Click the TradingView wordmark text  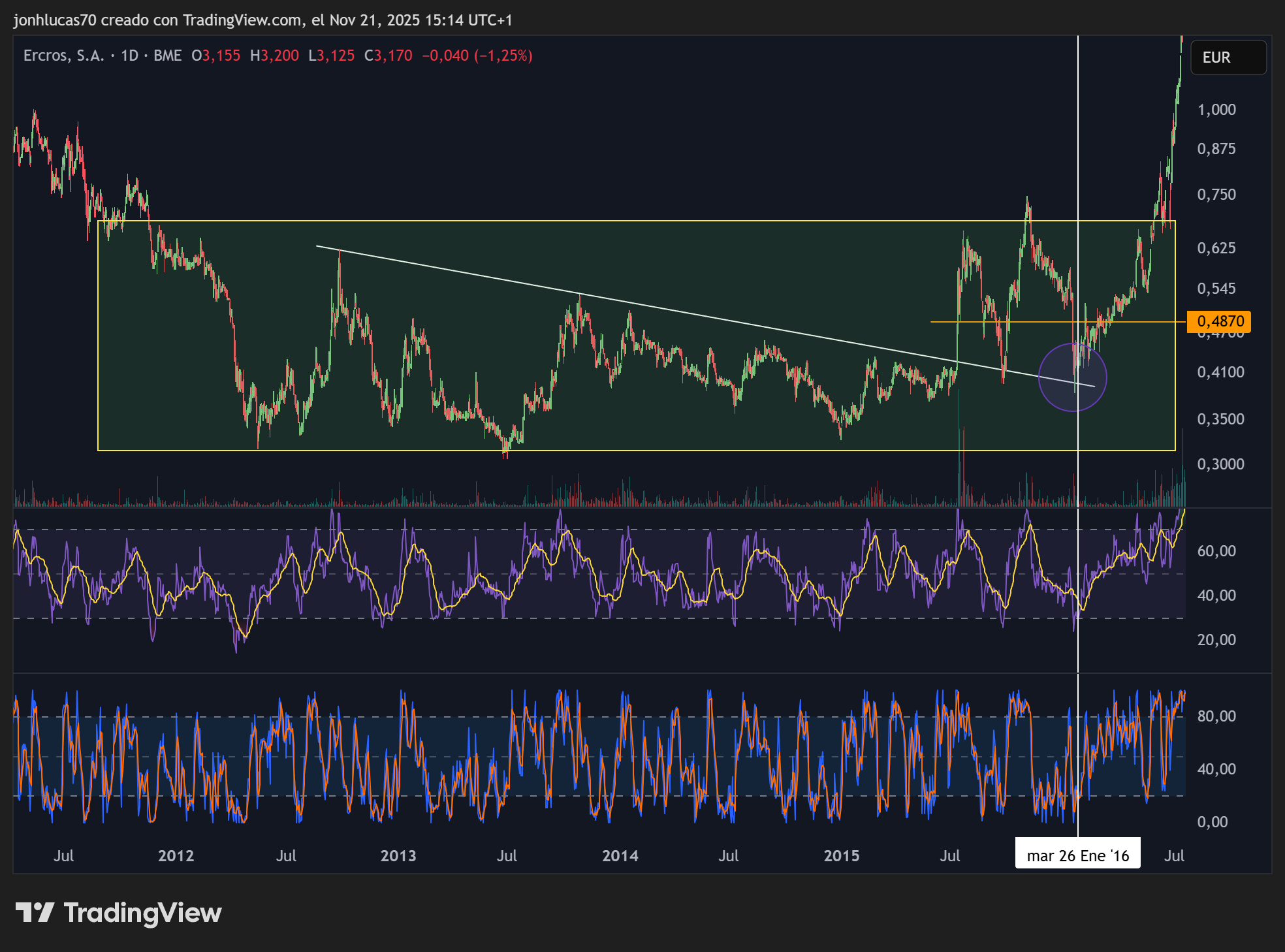click(x=142, y=912)
